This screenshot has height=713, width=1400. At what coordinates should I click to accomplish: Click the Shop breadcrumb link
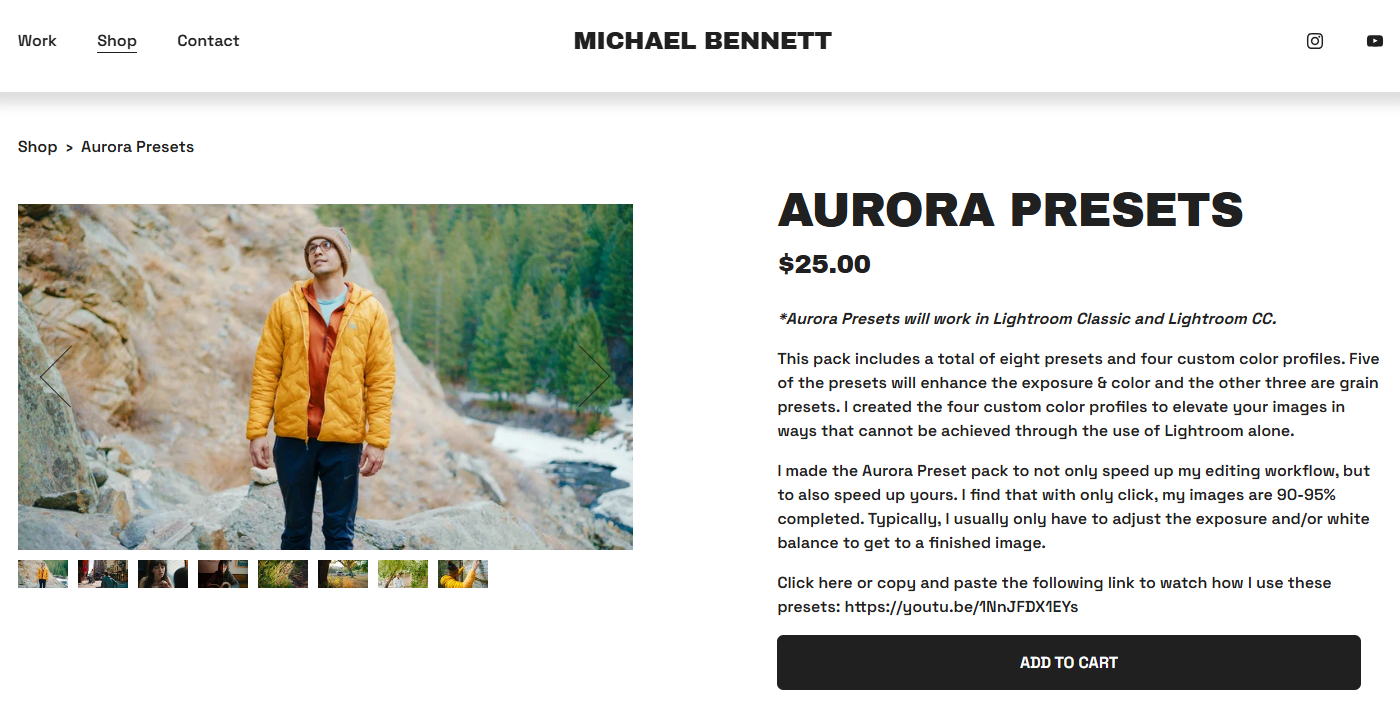(37, 147)
